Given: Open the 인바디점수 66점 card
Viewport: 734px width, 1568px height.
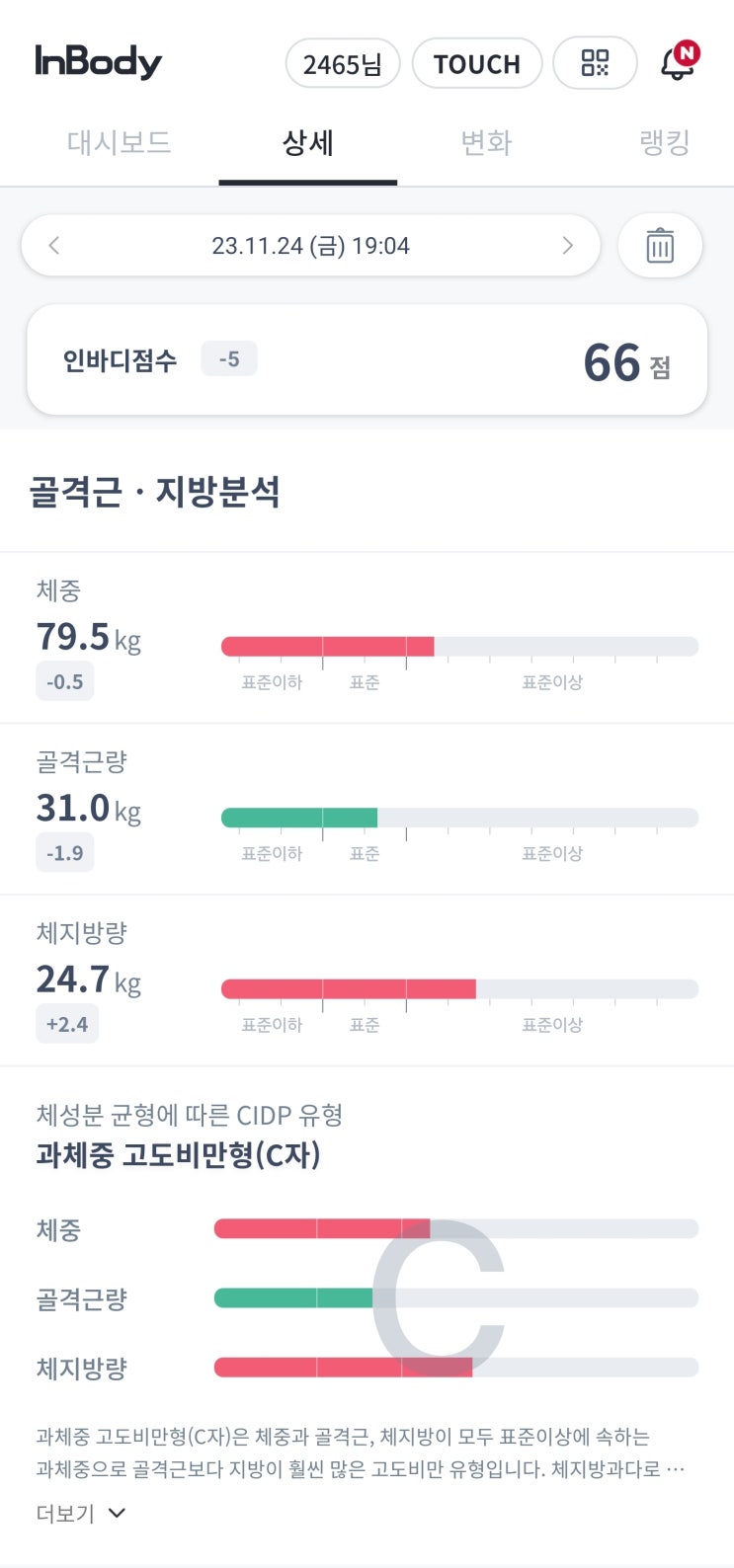Looking at the screenshot, I should pos(367,360).
